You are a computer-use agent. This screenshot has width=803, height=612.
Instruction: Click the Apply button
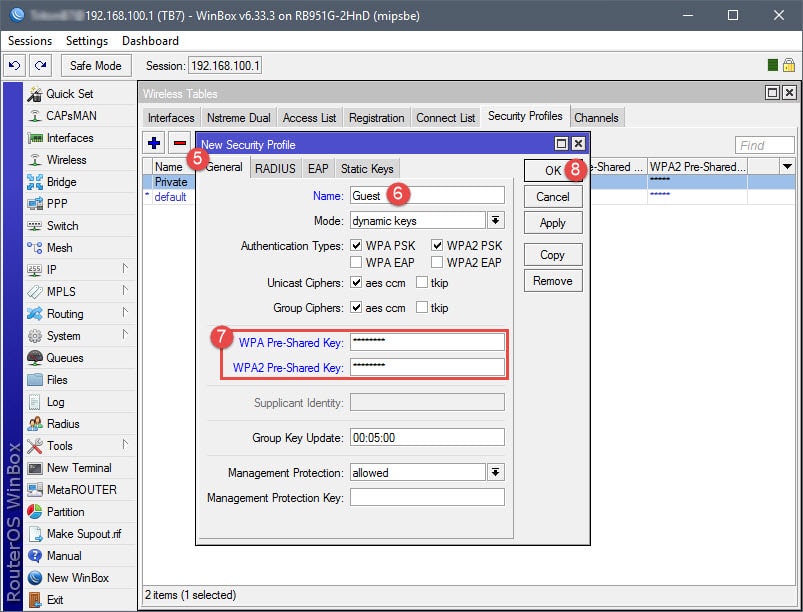[553, 223]
